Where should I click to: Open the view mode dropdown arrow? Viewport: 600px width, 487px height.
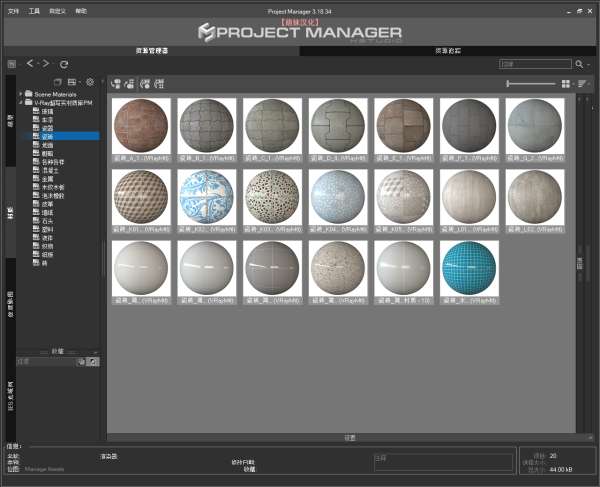coord(573,84)
